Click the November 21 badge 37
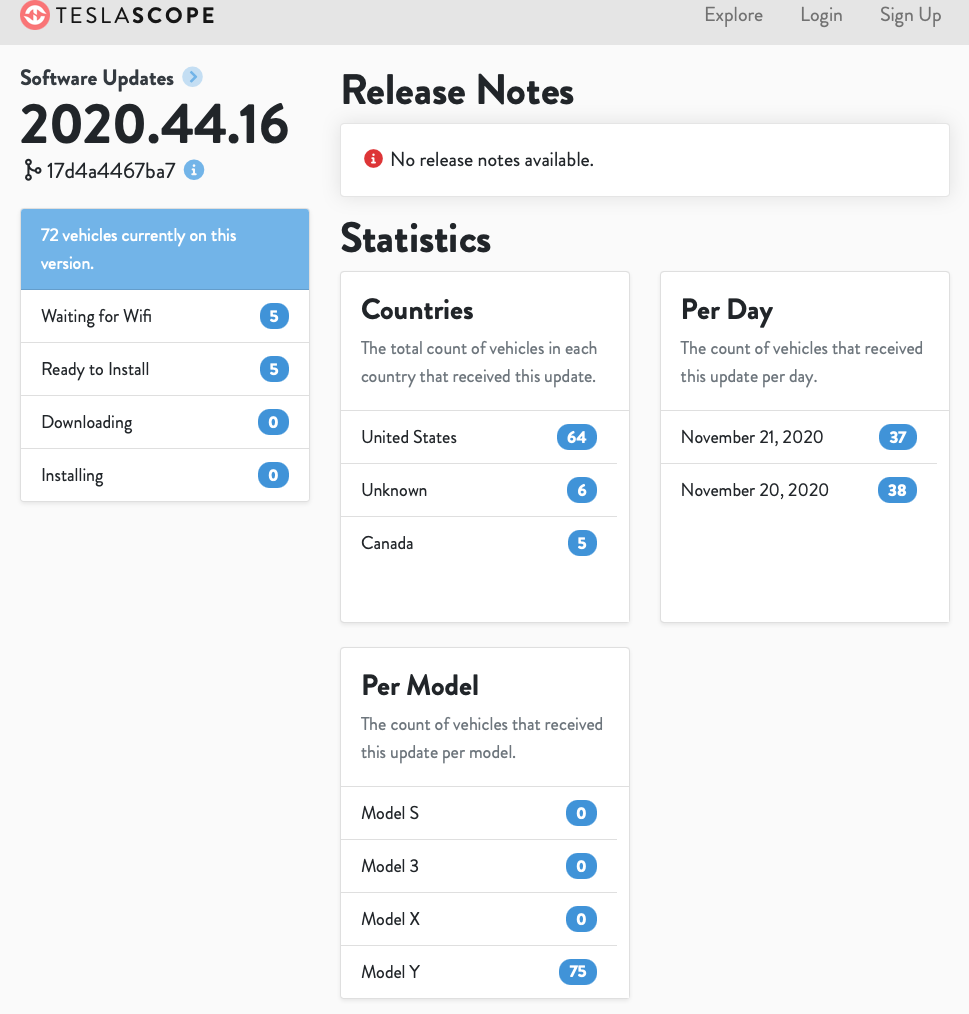The height and width of the screenshot is (1014, 969). 898,437
